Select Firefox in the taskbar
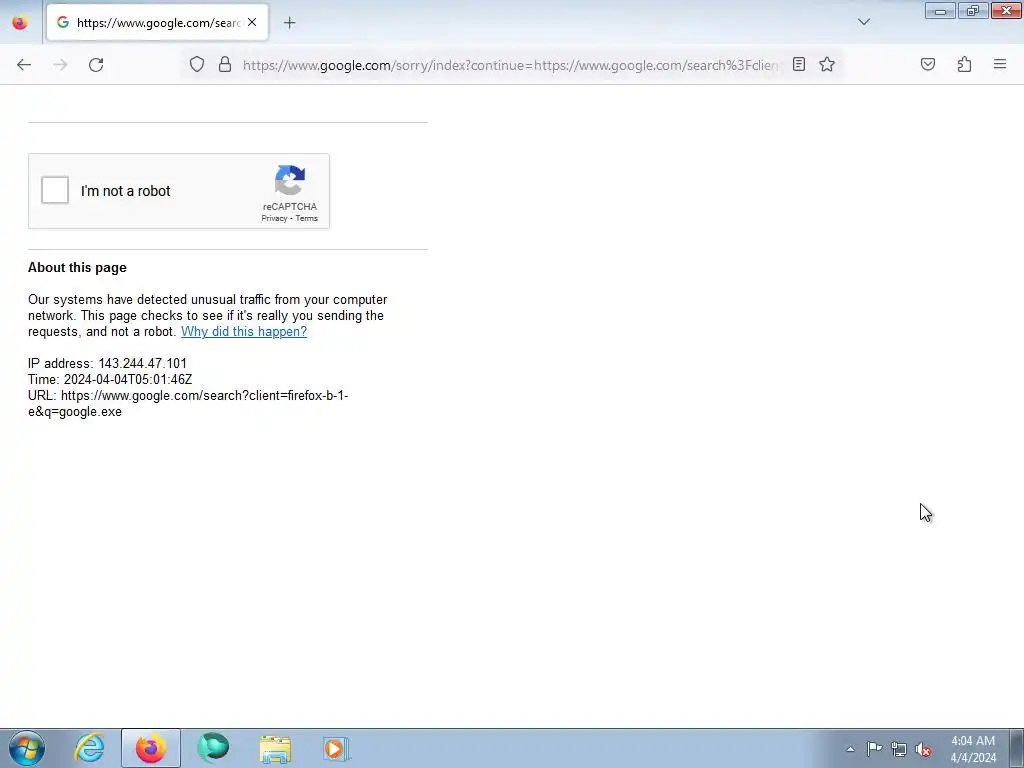Image resolution: width=1024 pixels, height=768 pixels. click(150, 748)
